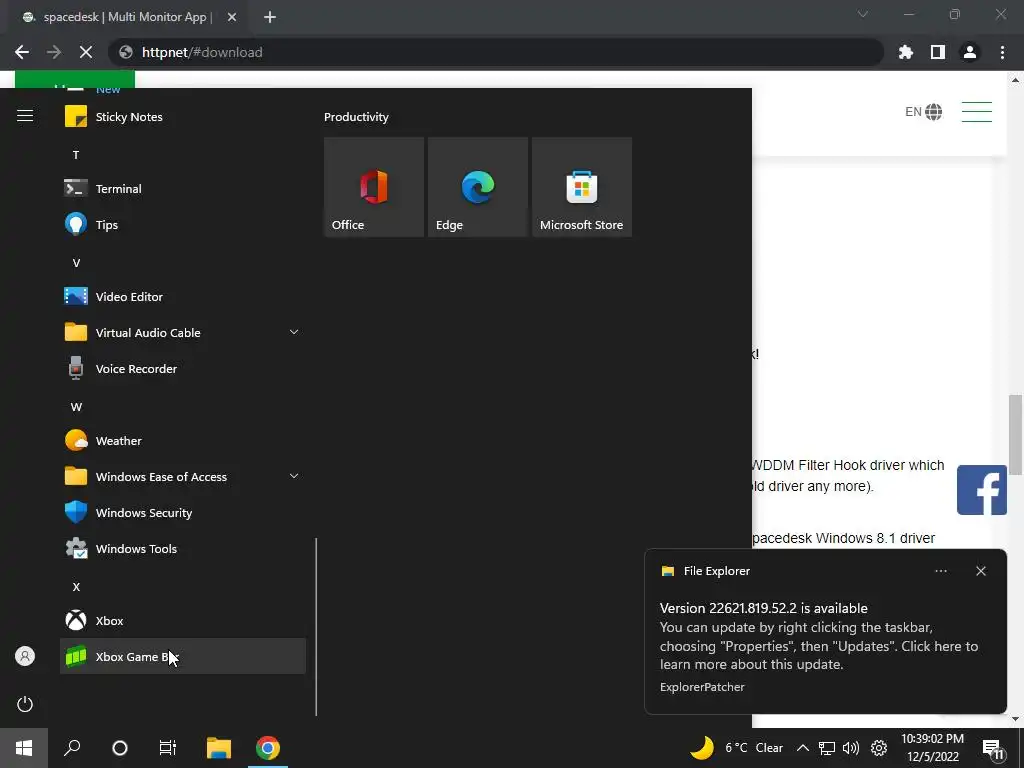The height and width of the screenshot is (768, 1024).
Task: Open the Edge tile
Action: point(477,187)
